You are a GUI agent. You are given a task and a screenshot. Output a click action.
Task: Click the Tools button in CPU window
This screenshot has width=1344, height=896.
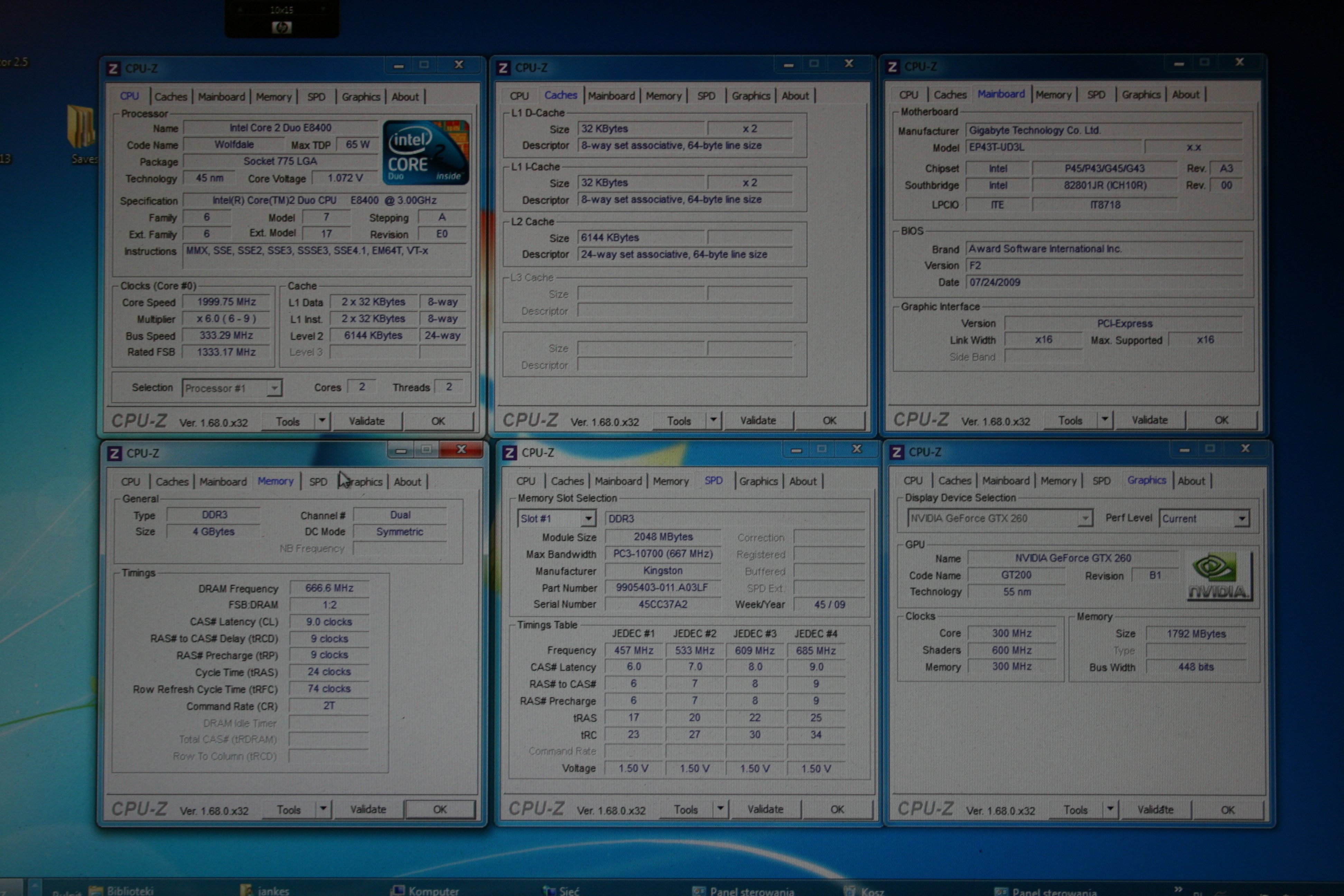[x=287, y=421]
